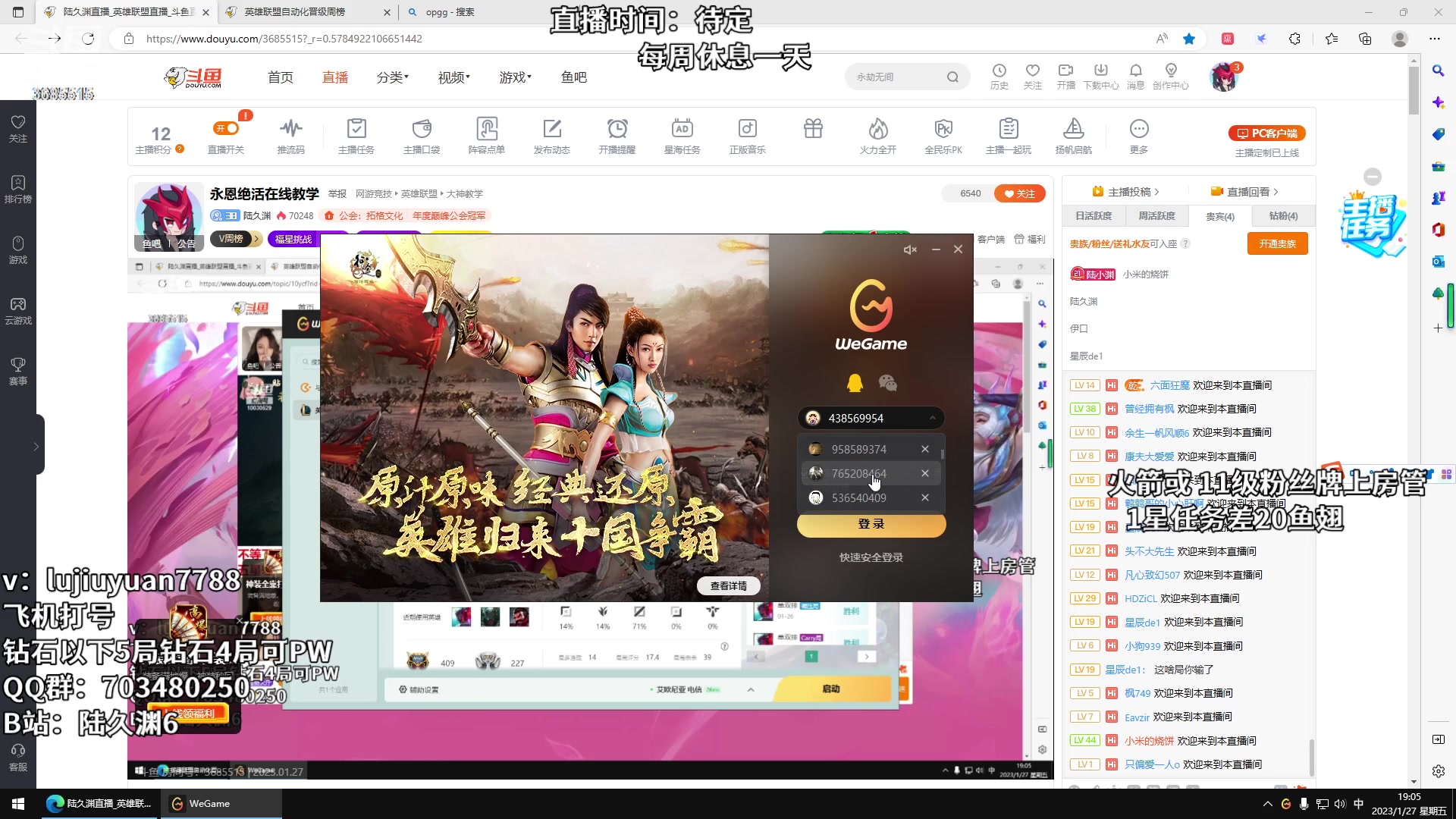The image size is (1456, 819).
Task: Go to 首页 home page
Action: coord(281,77)
